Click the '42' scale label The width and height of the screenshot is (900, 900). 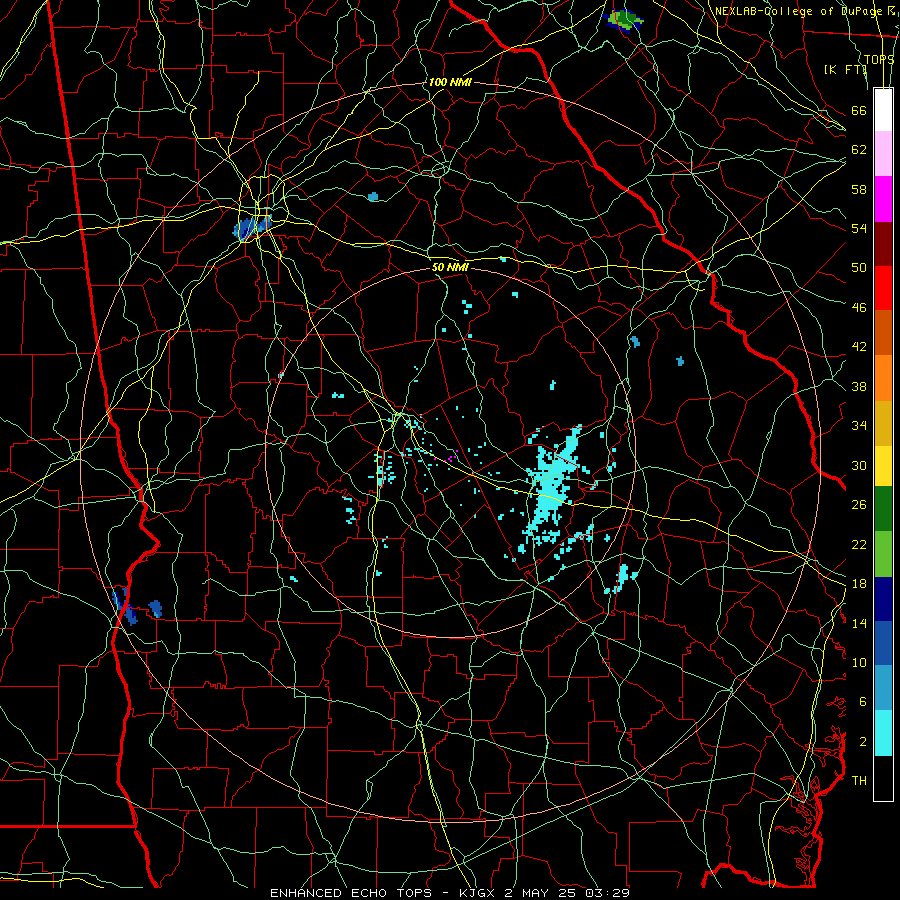[859, 347]
